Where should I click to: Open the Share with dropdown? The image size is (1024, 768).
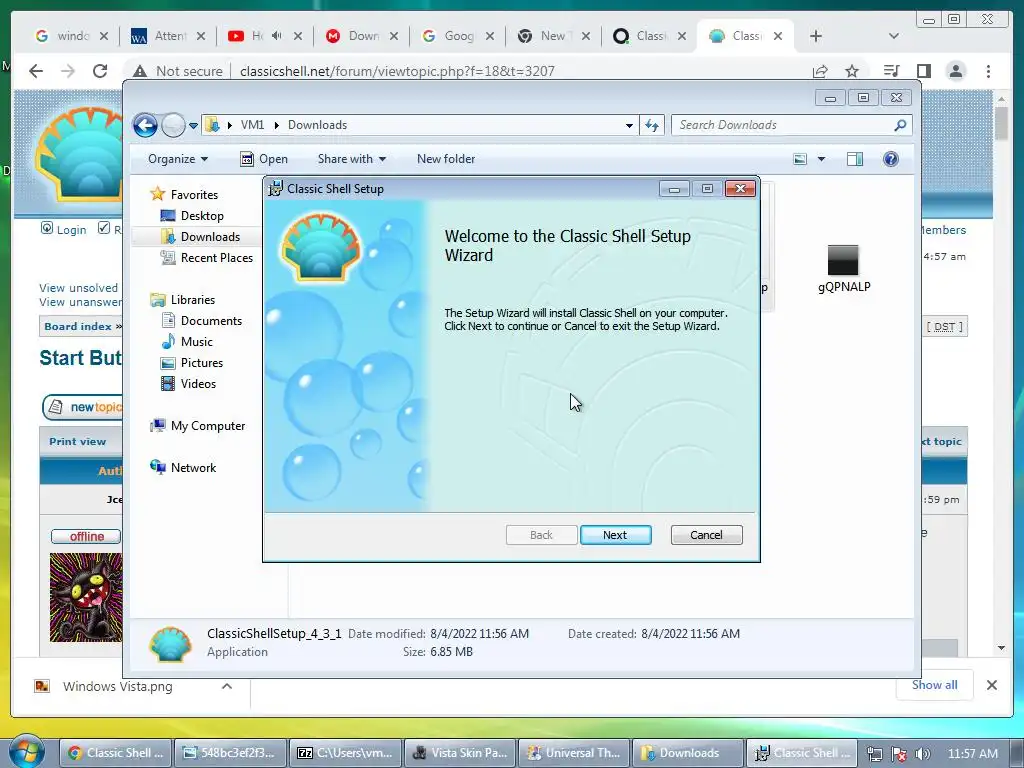(351, 159)
